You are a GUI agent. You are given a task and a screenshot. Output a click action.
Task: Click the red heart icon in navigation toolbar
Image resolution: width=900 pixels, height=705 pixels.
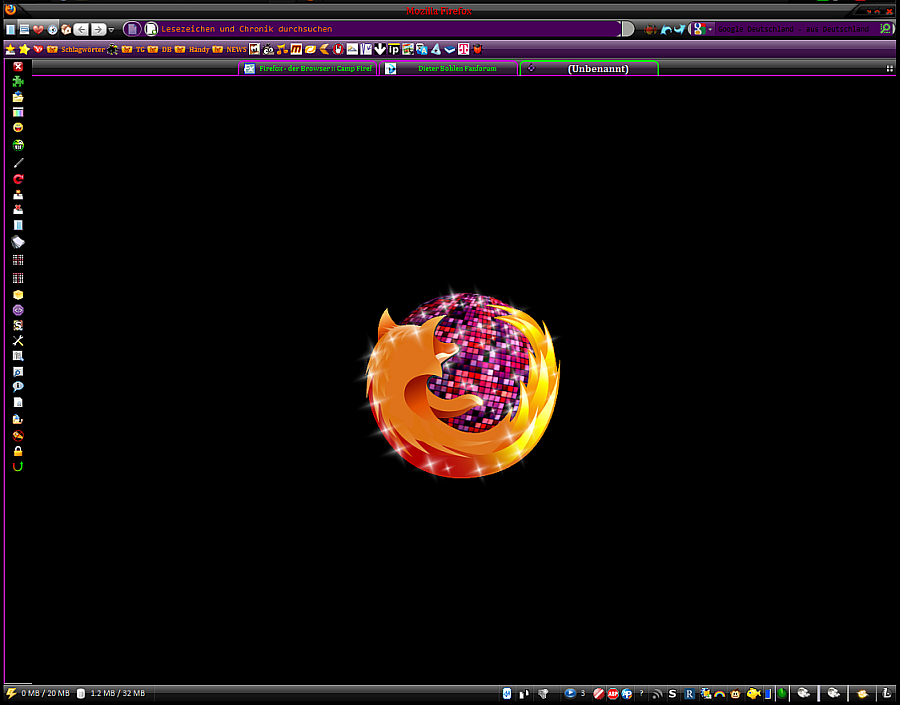[x=38, y=29]
